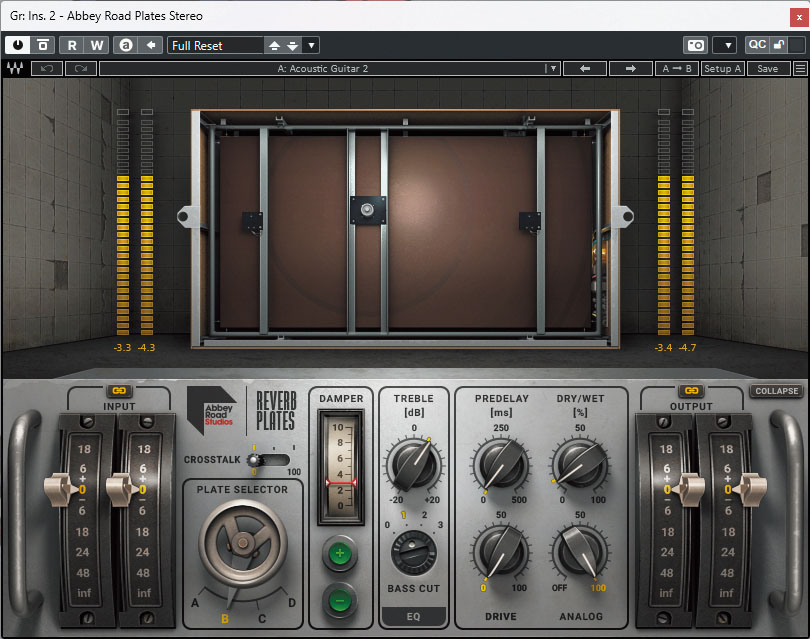Toggle the Input channel link icon

119,391
